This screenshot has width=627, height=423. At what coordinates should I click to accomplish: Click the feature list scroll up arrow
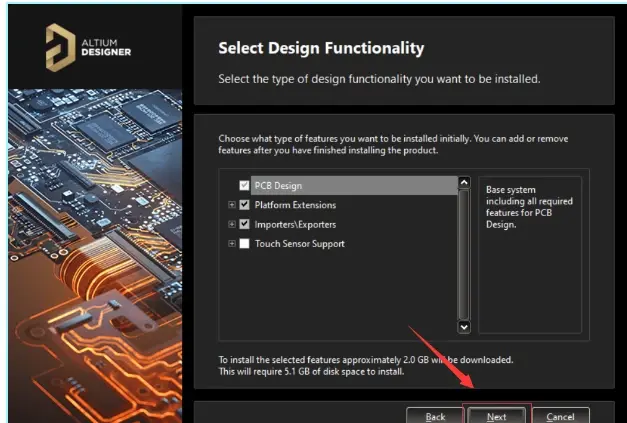pos(464,183)
